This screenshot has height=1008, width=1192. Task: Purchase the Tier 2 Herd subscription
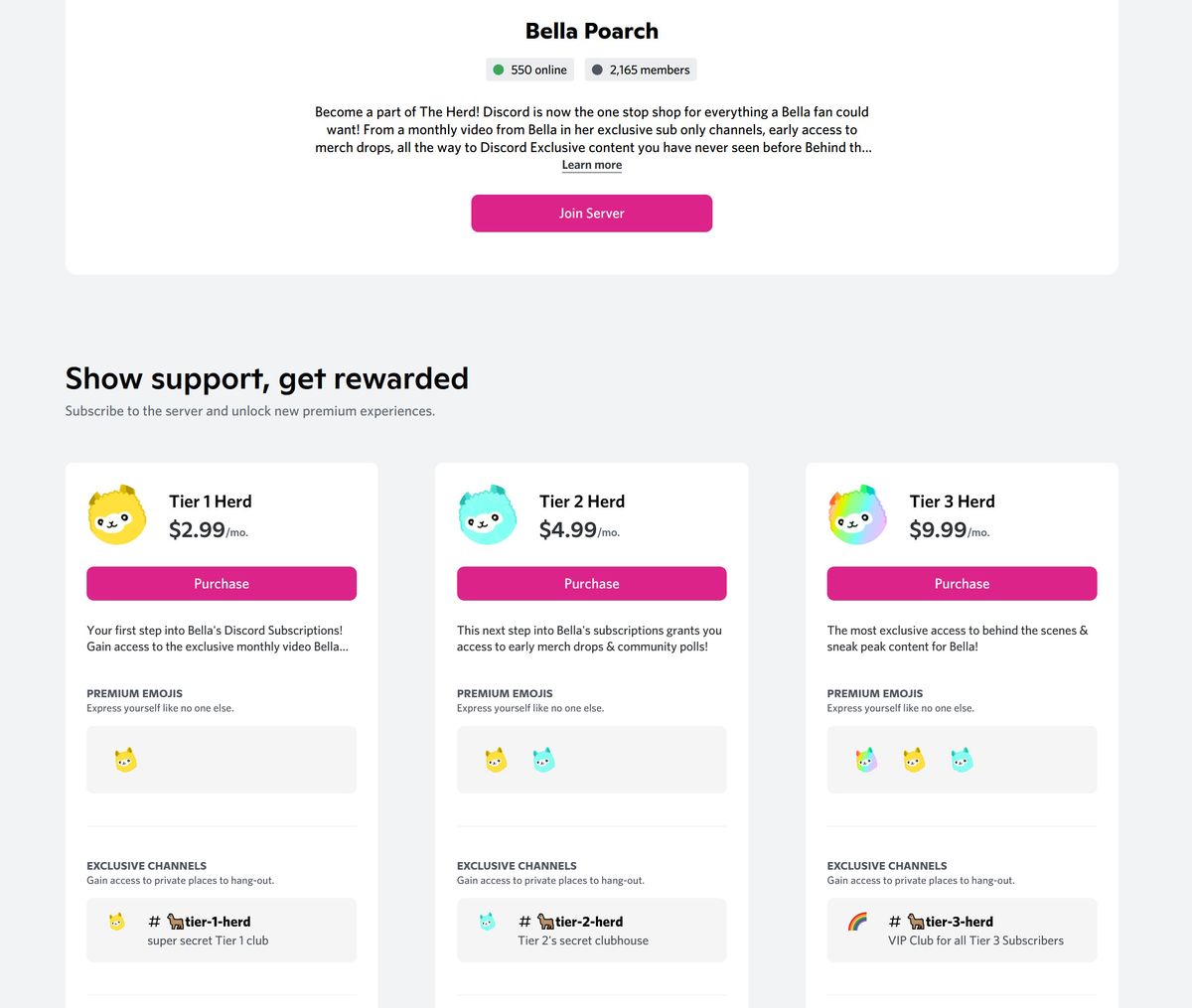coord(591,583)
